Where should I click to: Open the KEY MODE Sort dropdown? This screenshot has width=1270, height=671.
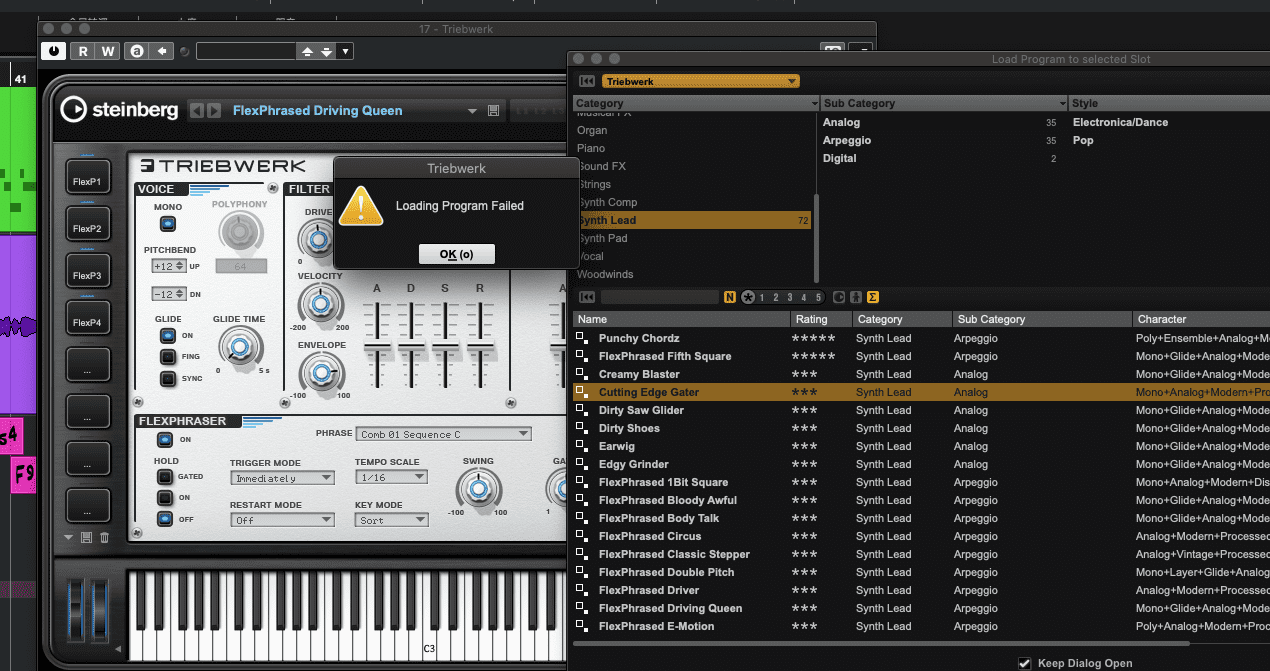(391, 520)
